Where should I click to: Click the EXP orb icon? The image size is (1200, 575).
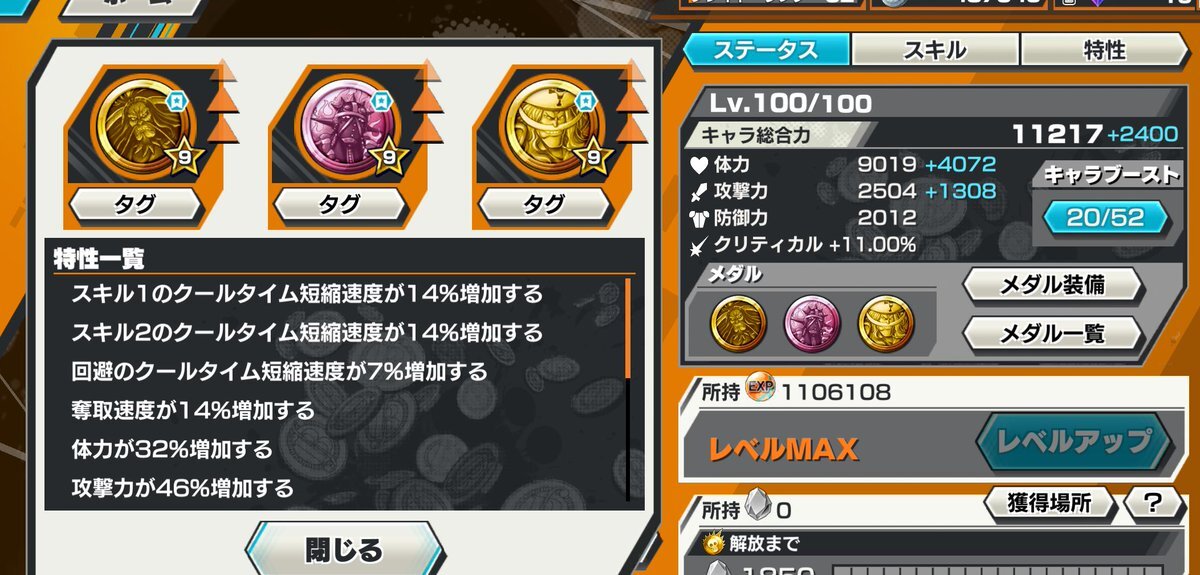761,391
